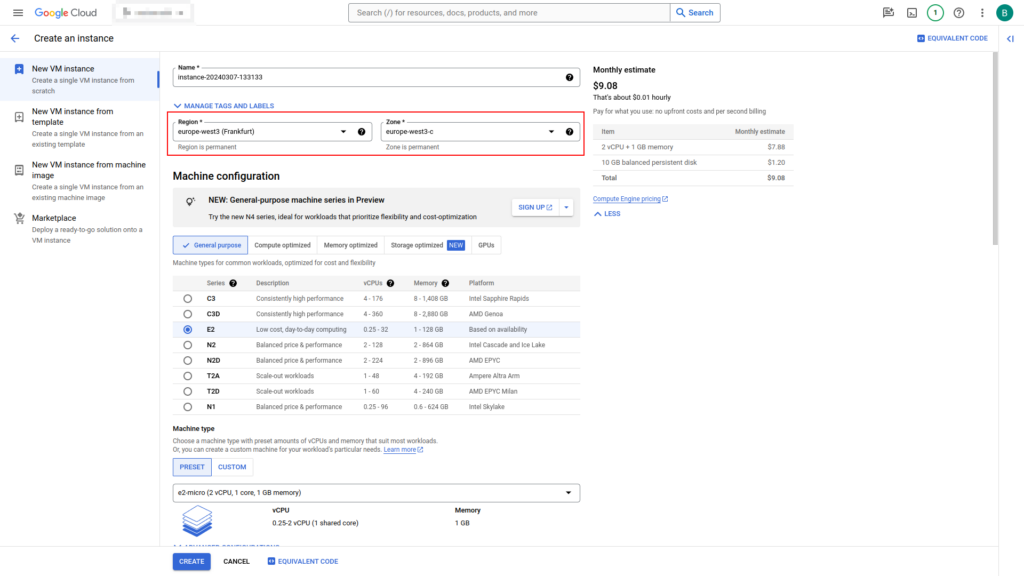Click the search bar for resources
This screenshot has width=1024, height=576.
(510, 13)
